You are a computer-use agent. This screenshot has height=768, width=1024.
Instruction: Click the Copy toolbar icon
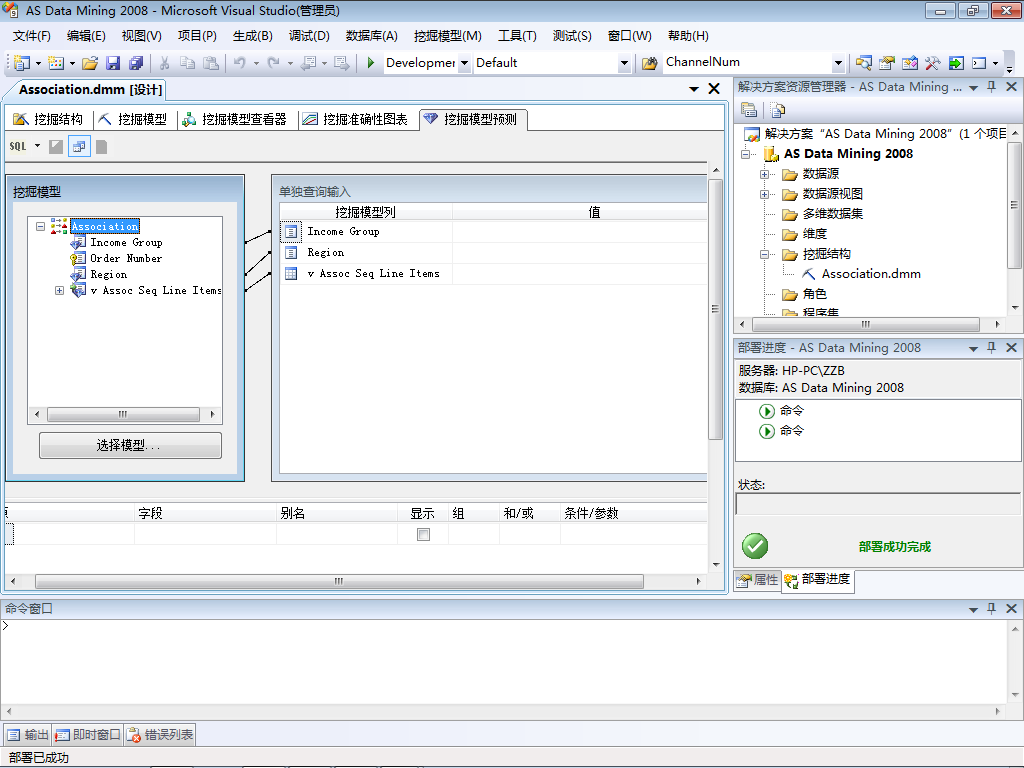point(187,63)
